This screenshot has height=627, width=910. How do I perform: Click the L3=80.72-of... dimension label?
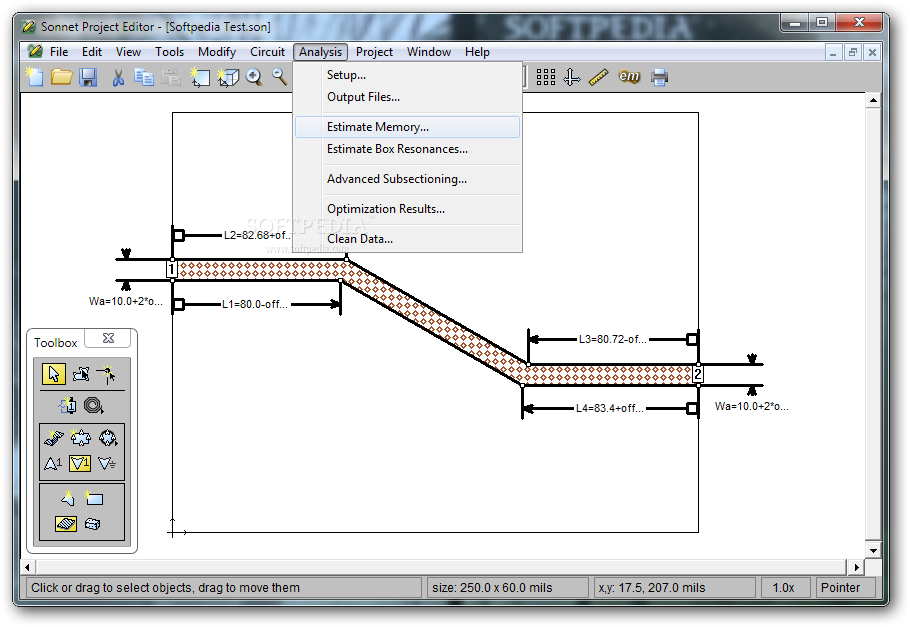[612, 339]
